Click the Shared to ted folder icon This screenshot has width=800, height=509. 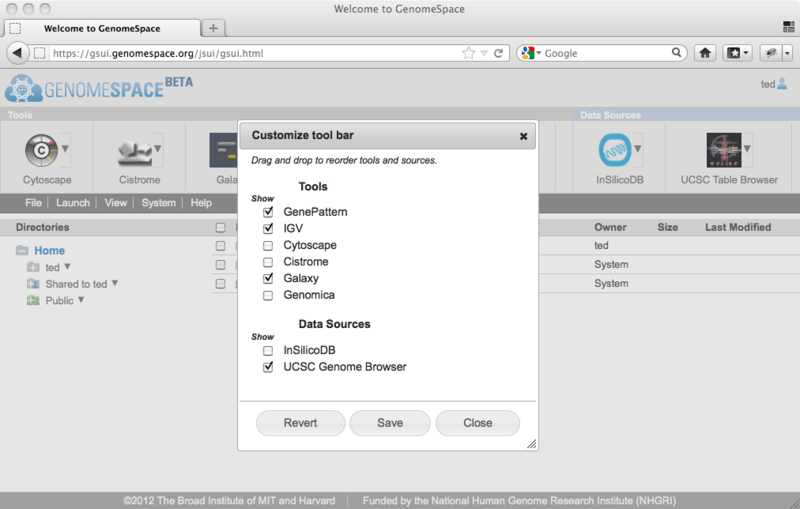(33, 284)
